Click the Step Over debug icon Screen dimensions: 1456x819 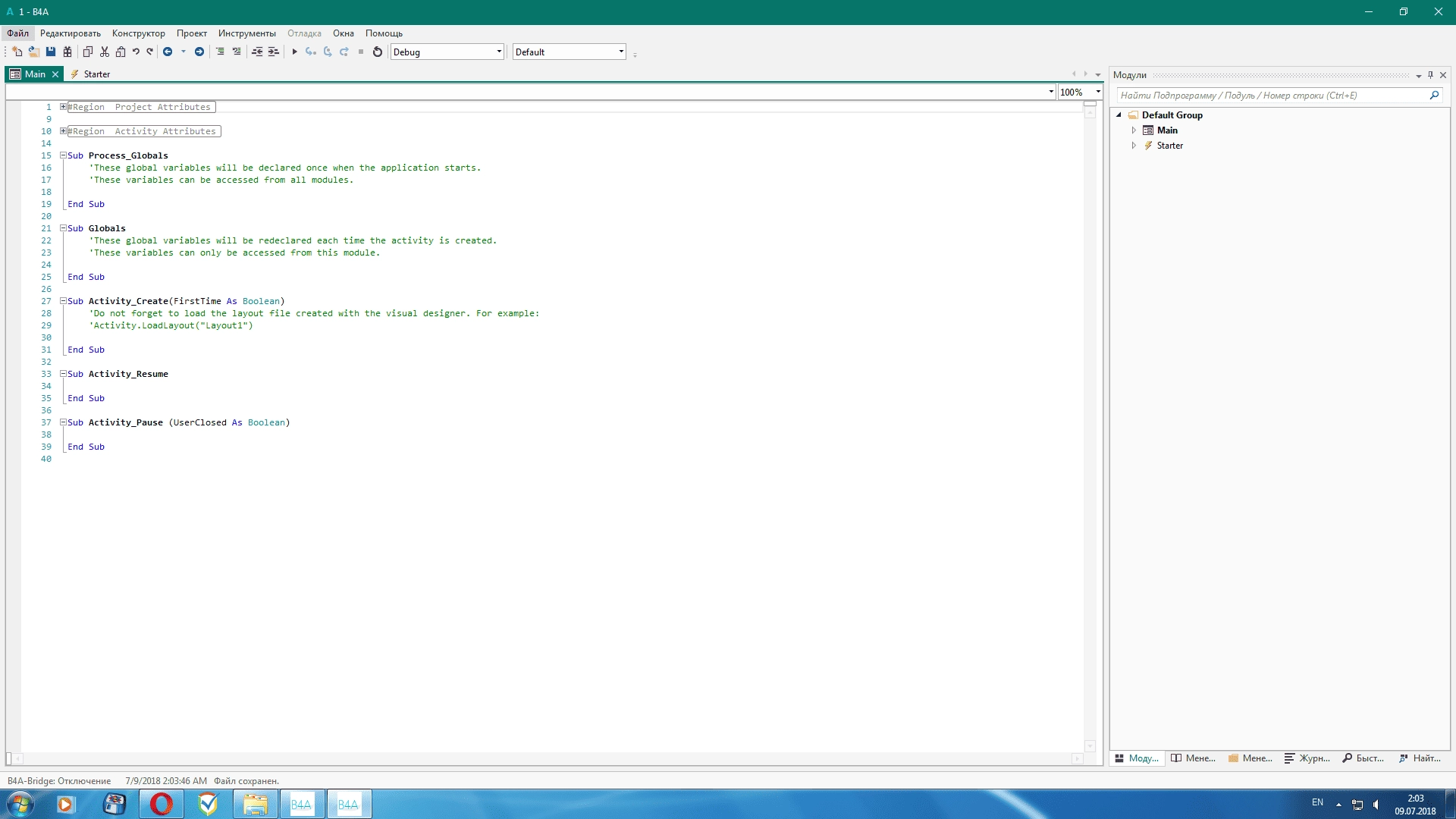[x=328, y=52]
